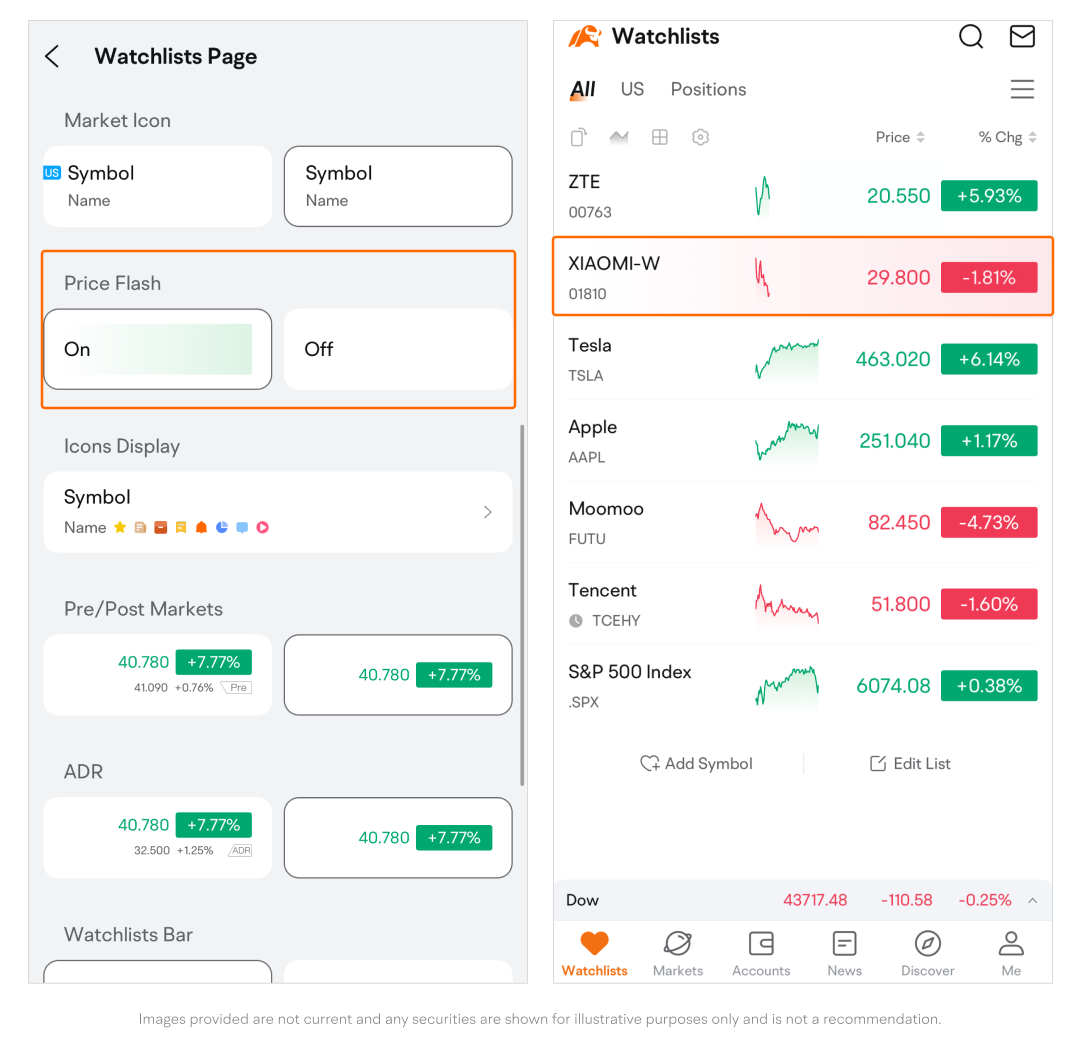1081x1049 pixels.
Task: Click the blue chat bubble icon in Icons Display
Action: (x=242, y=527)
